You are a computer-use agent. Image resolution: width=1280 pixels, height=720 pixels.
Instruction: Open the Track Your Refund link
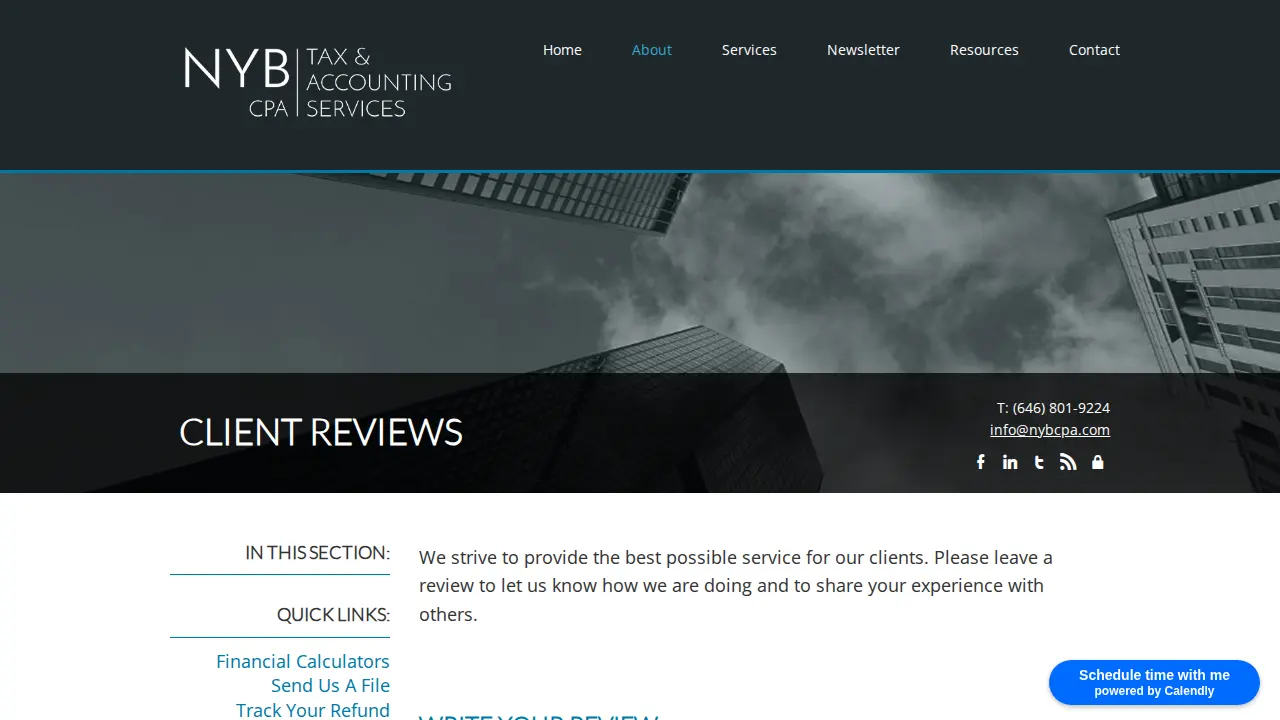[313, 710]
